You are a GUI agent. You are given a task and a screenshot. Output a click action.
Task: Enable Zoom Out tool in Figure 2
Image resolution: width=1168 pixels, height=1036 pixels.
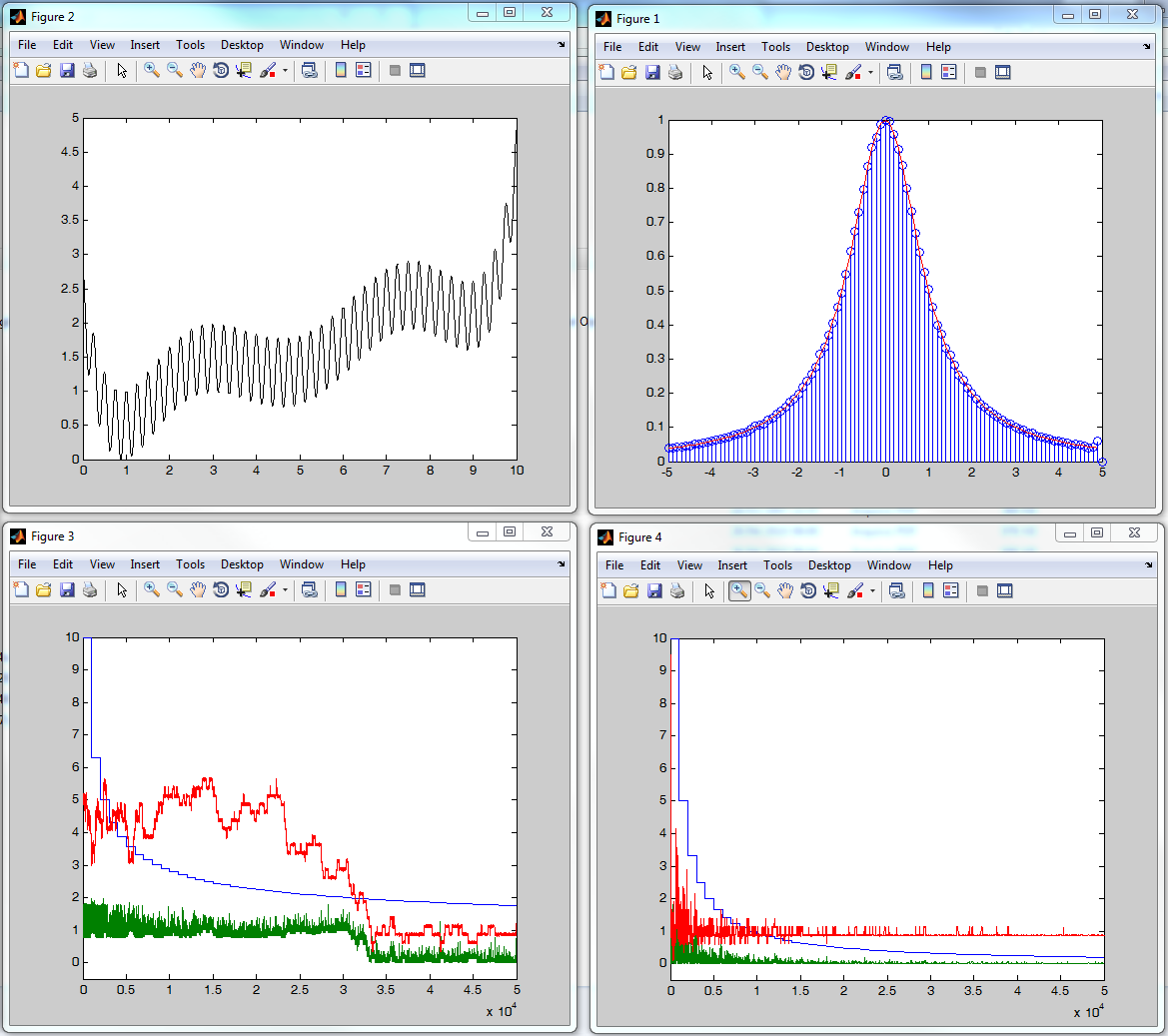[174, 70]
